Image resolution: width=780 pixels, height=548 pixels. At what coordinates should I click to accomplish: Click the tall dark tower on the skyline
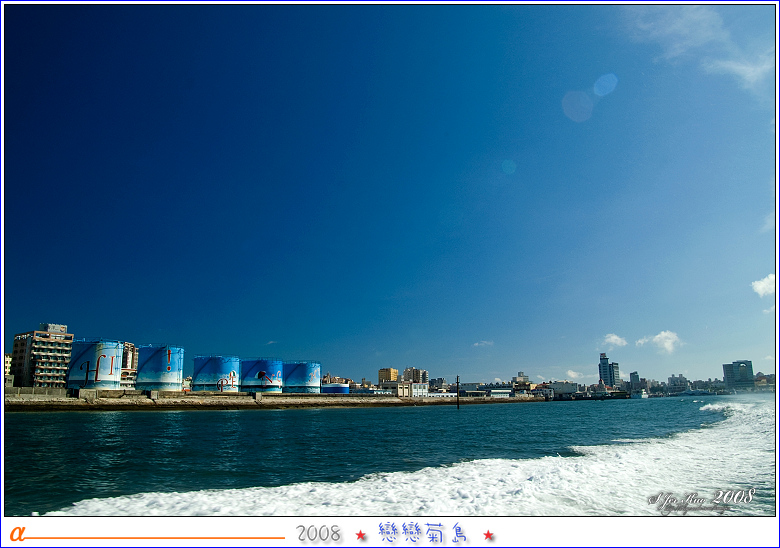606,370
